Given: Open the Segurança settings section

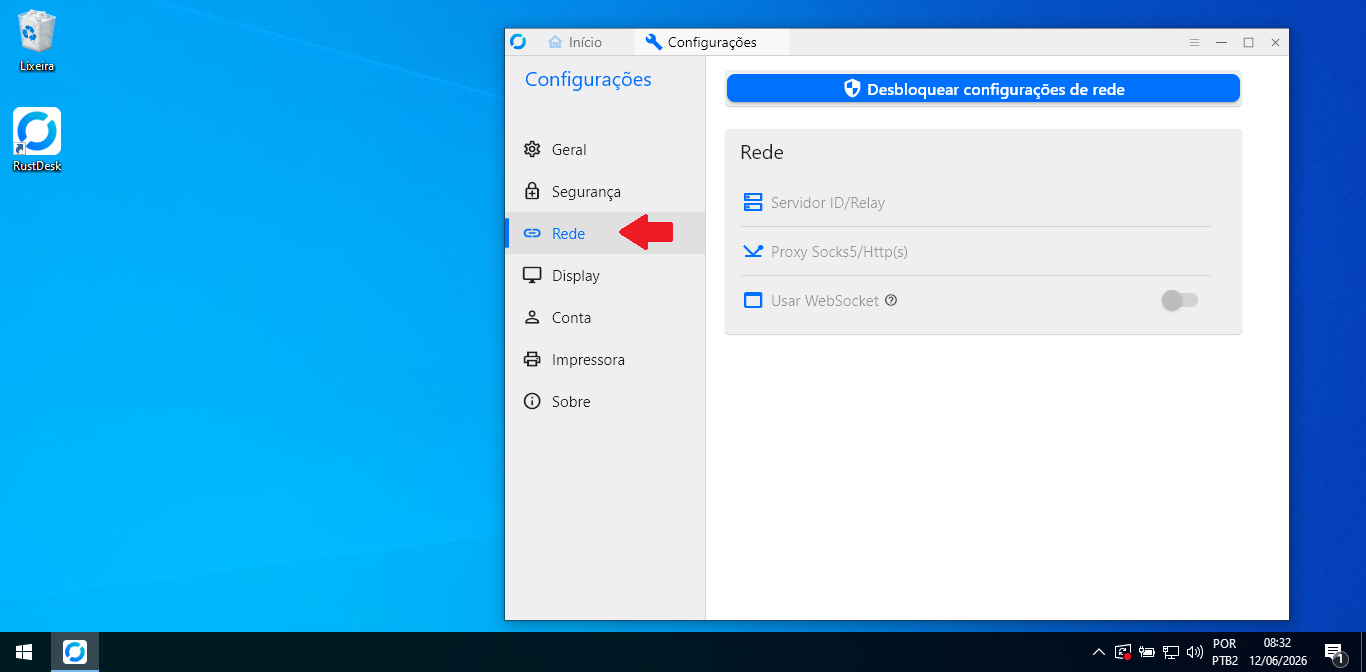Looking at the screenshot, I should (605, 191).
